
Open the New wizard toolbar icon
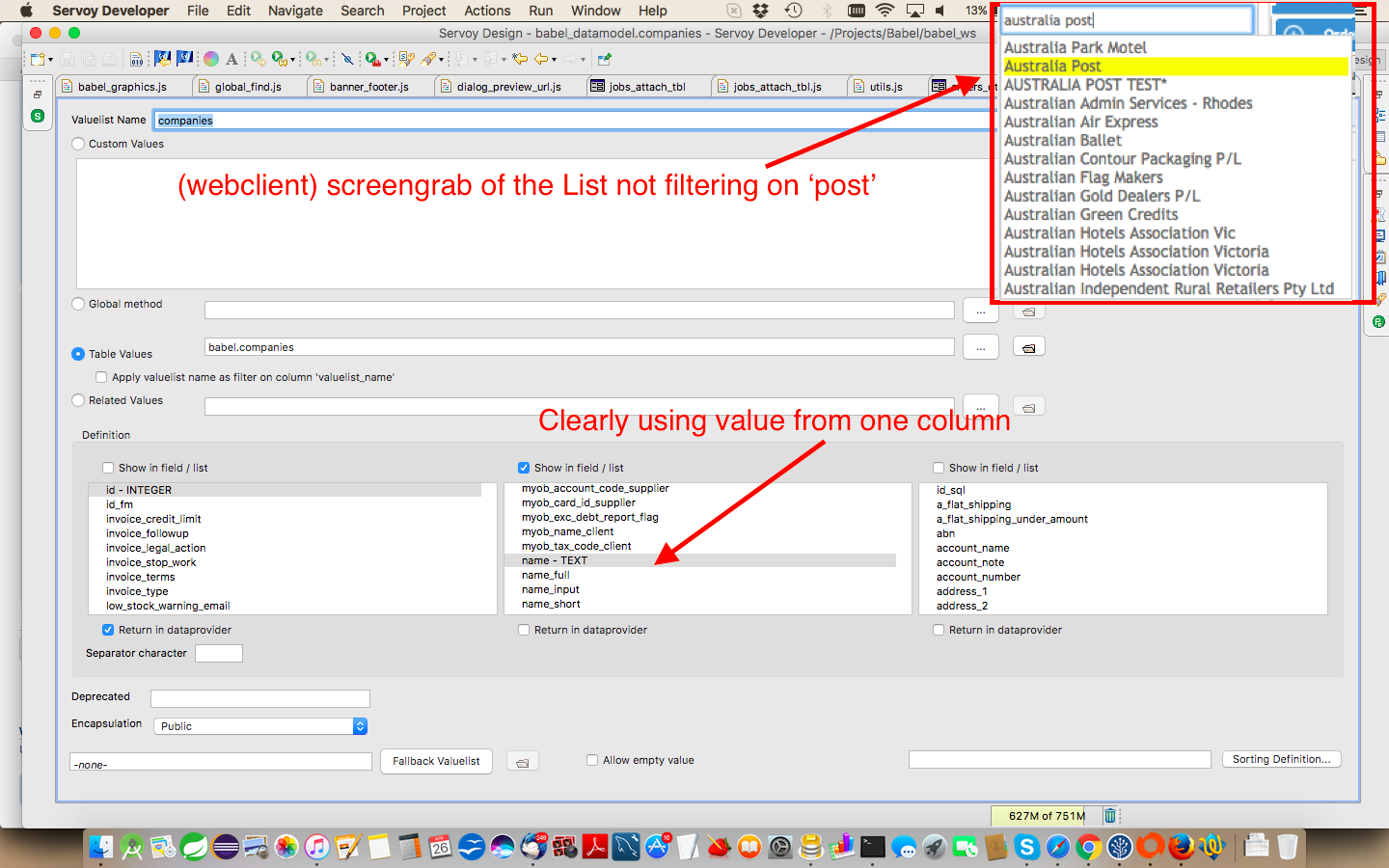[36, 59]
